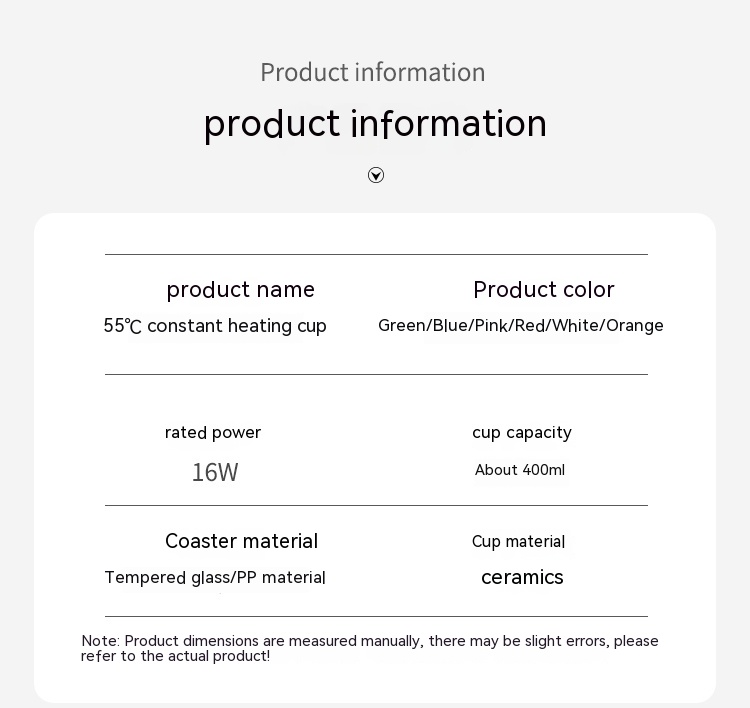750x708 pixels.
Task: Select the "Product color" label
Action: pyautogui.click(x=543, y=290)
